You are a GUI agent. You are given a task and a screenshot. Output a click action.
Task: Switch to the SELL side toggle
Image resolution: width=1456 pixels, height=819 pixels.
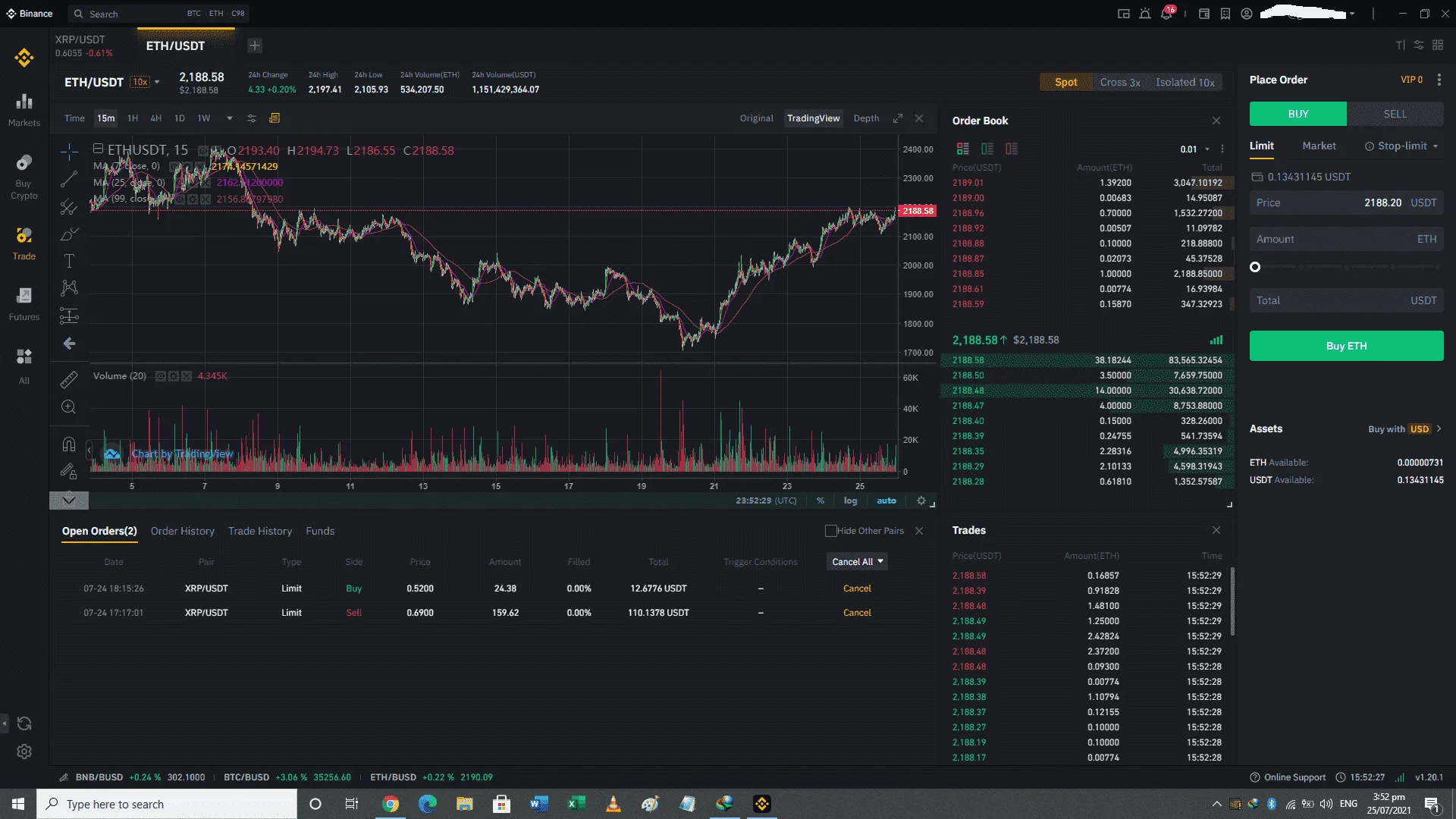1395,114
